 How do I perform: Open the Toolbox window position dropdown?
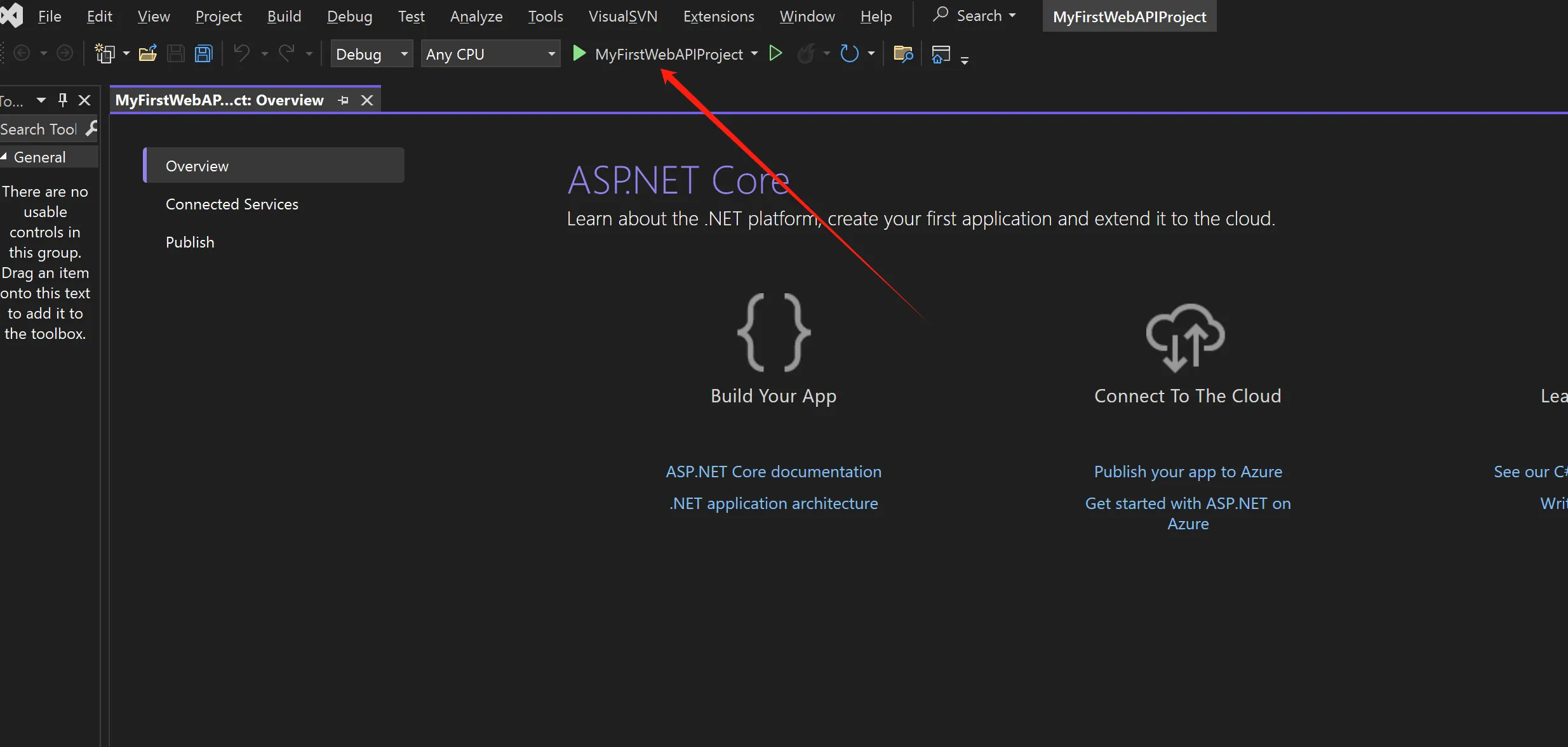(41, 100)
